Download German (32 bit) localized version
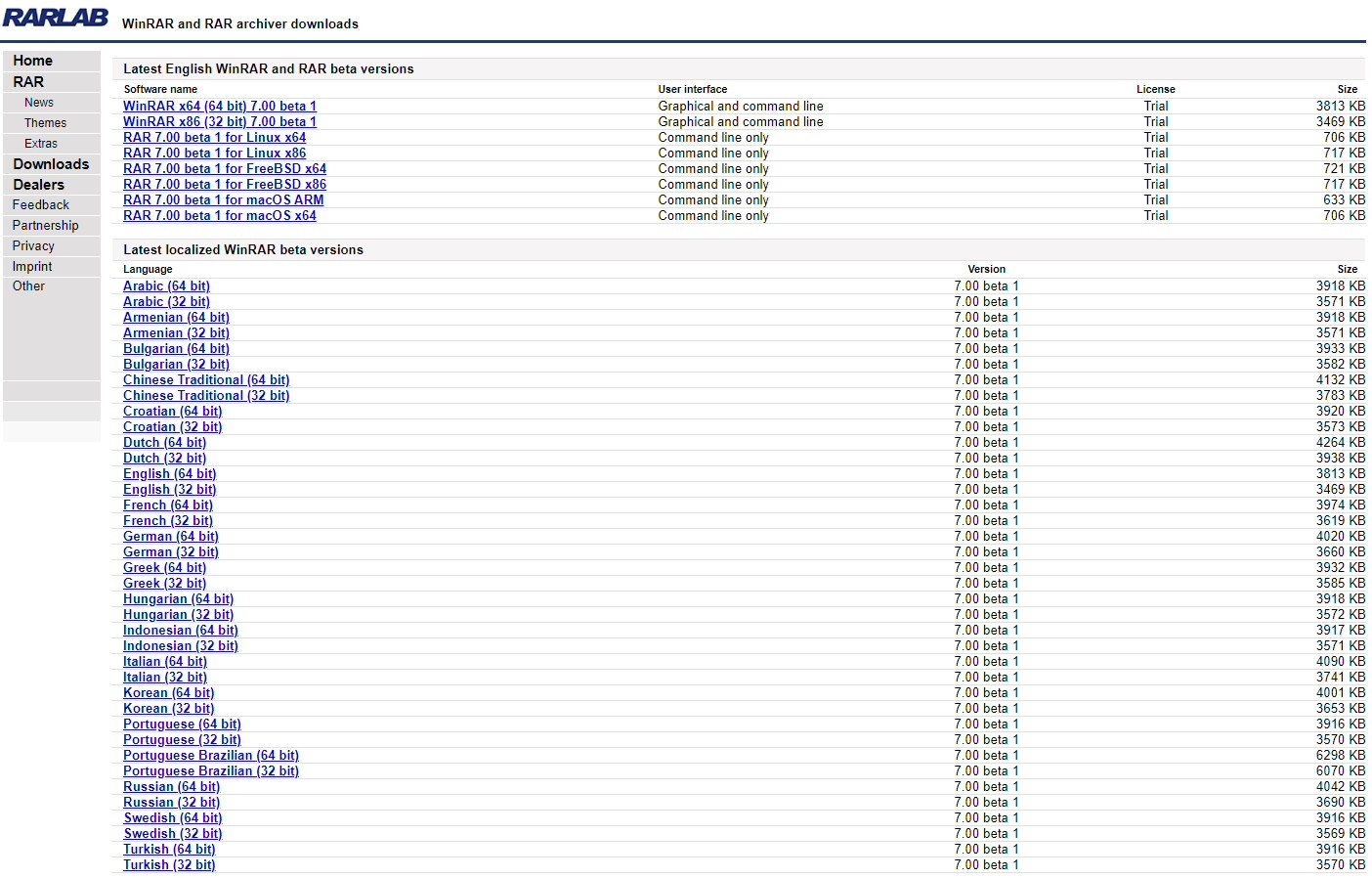This screenshot has height=878, width=1372. 170,552
